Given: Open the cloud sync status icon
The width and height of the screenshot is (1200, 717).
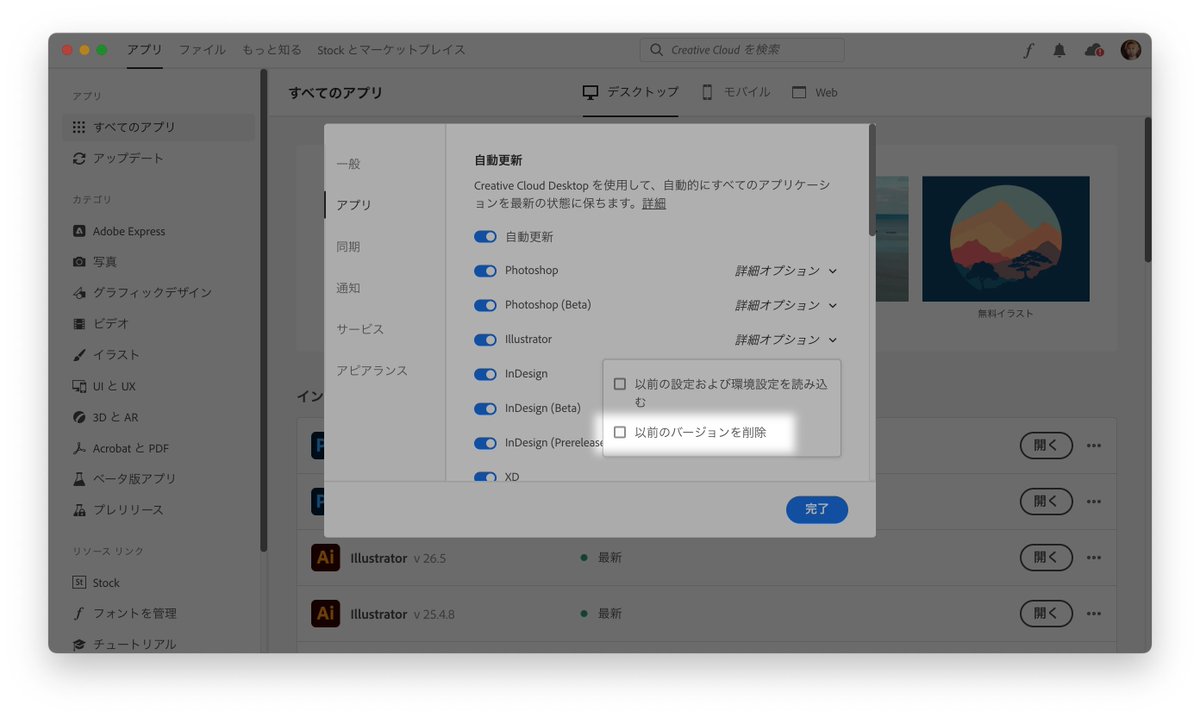Looking at the screenshot, I should click(x=1094, y=50).
